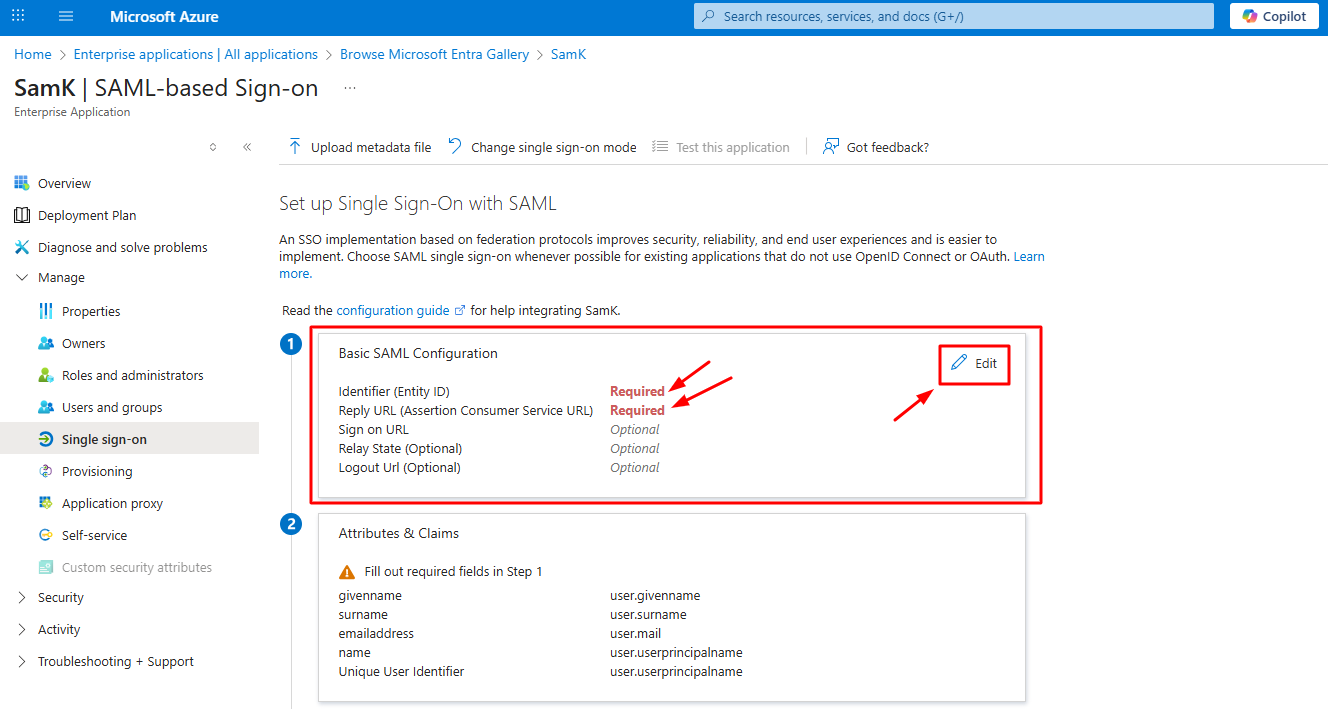The width and height of the screenshot is (1328, 709).
Task: Click the Application proxy icon
Action: (46, 503)
